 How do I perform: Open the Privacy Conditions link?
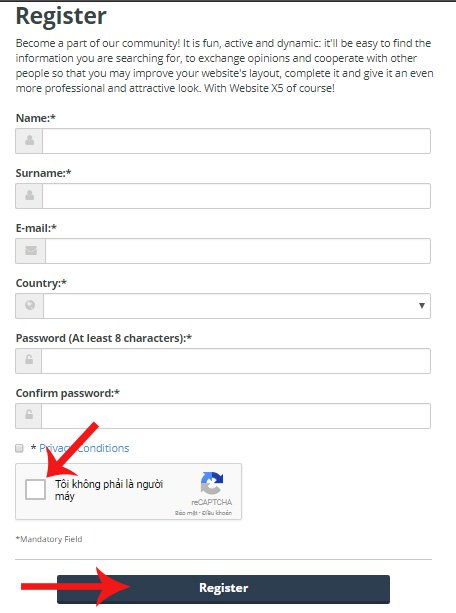pos(84,448)
